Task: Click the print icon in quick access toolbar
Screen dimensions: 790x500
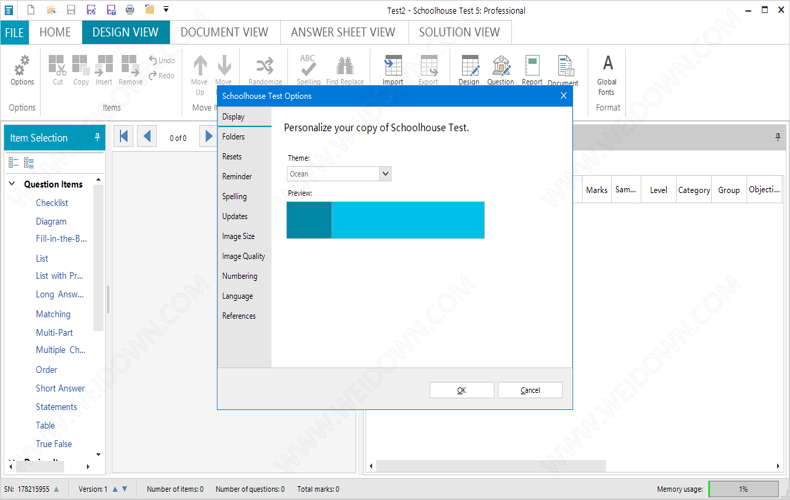Action: [x=130, y=10]
